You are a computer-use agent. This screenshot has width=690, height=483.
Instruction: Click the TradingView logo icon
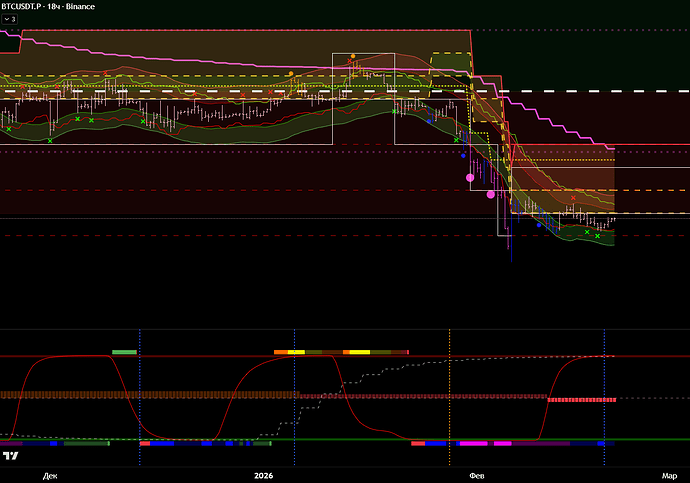click(11, 456)
